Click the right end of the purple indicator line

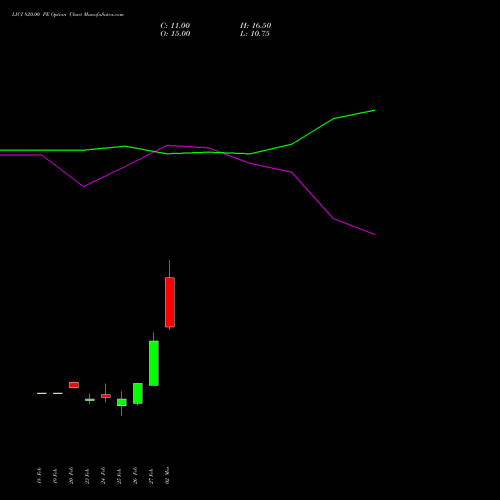click(x=374, y=234)
